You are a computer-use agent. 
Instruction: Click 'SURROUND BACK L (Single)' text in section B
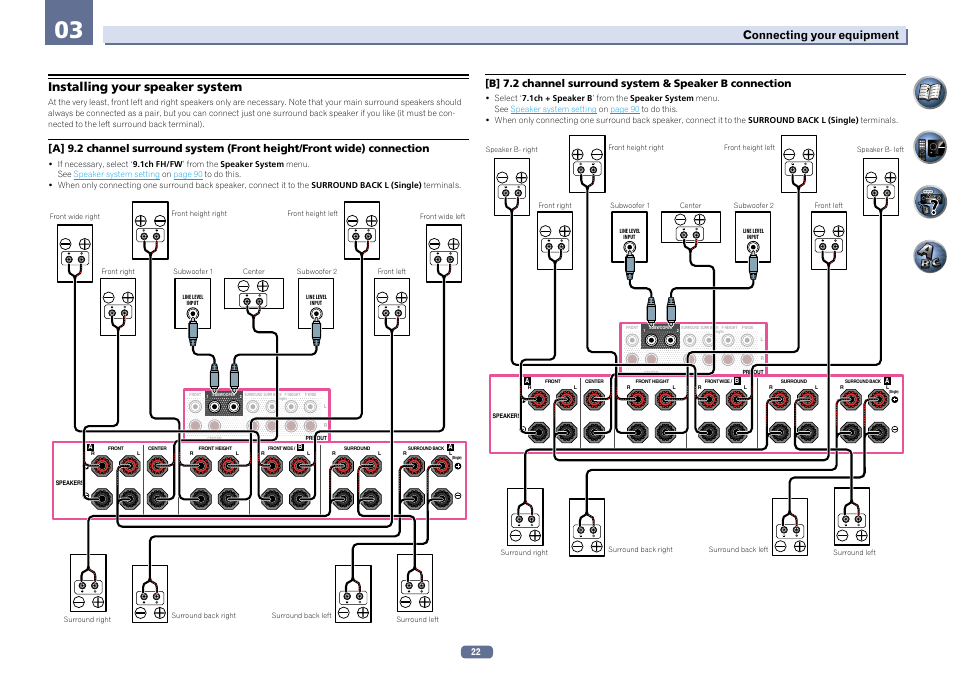pyautogui.click(x=803, y=121)
